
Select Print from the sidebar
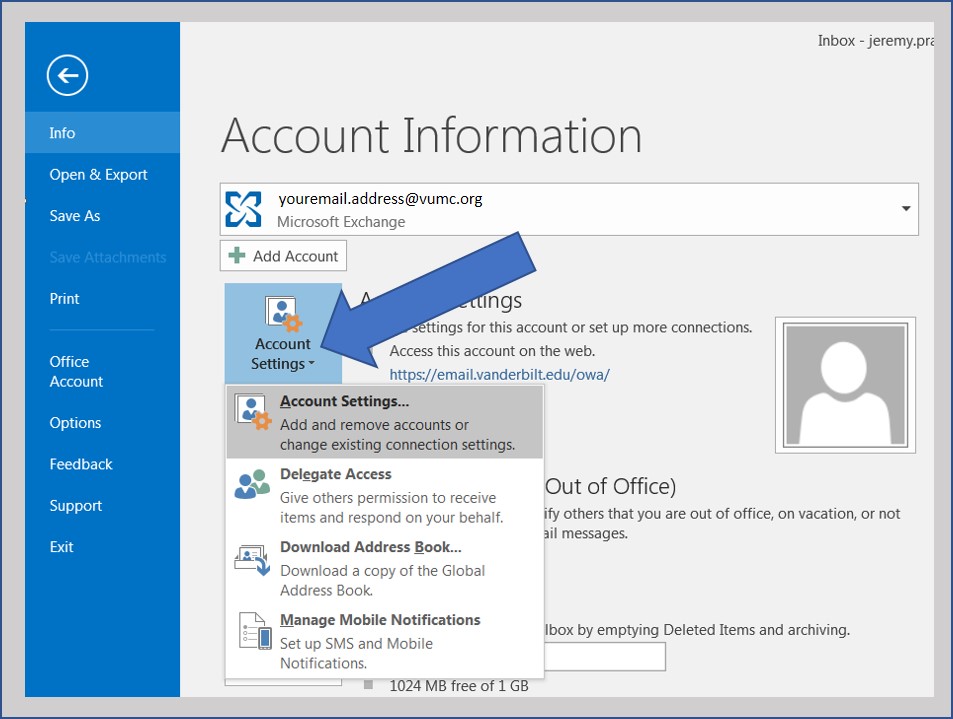(102, 298)
